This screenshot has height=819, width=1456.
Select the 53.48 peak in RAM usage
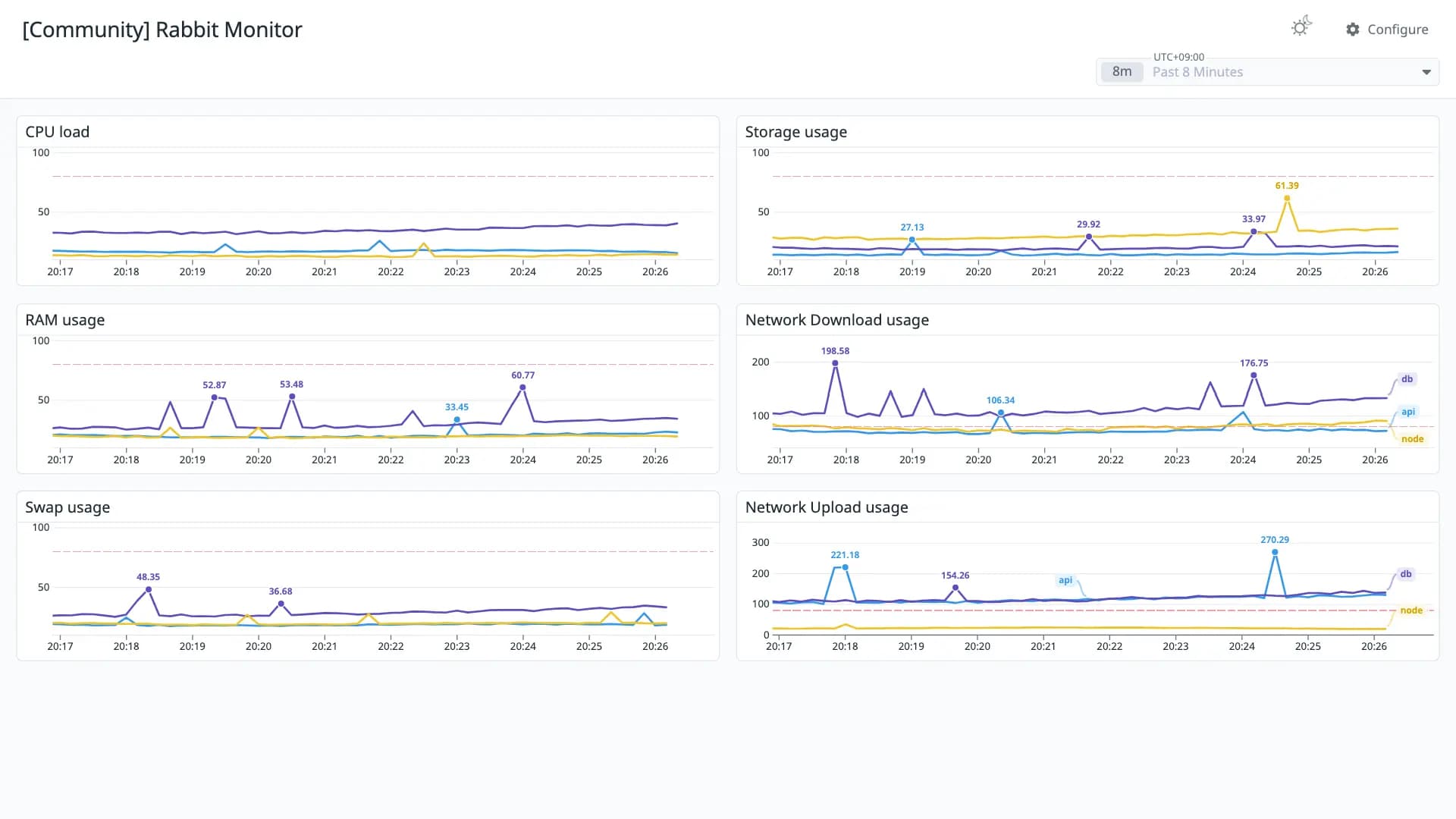(x=292, y=397)
